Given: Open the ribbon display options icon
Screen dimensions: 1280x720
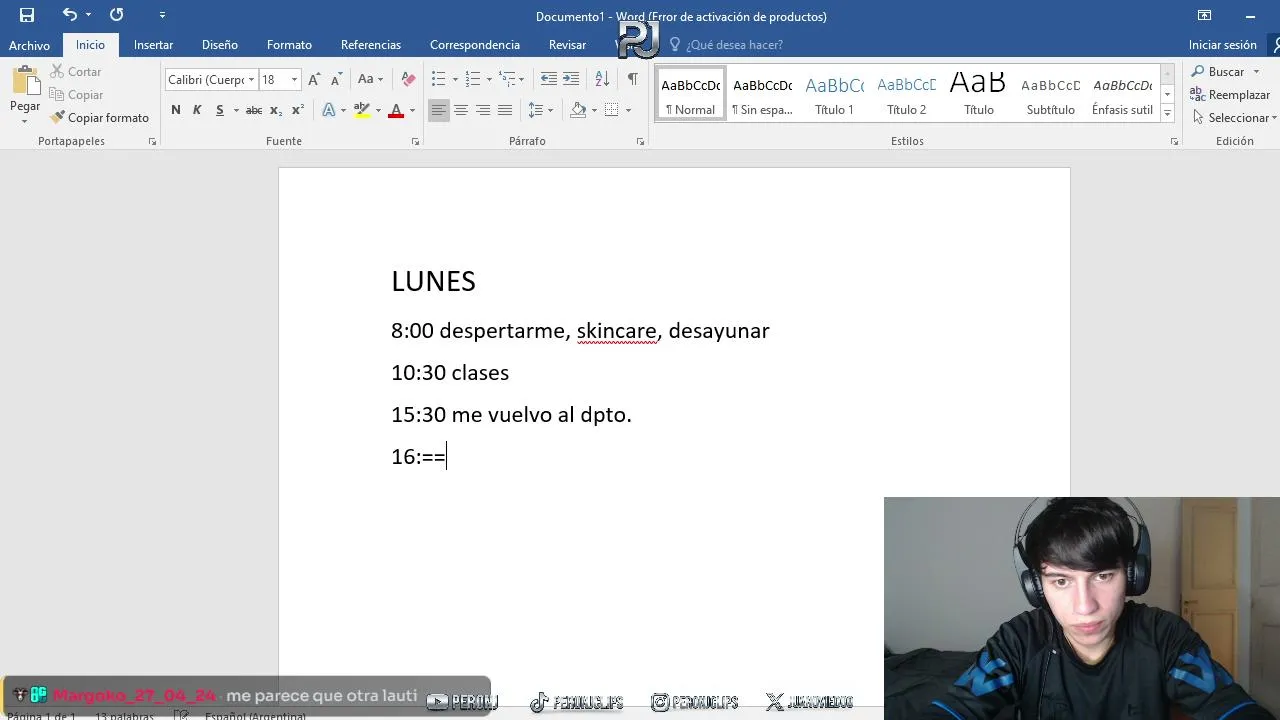Looking at the screenshot, I should coord(1204,15).
